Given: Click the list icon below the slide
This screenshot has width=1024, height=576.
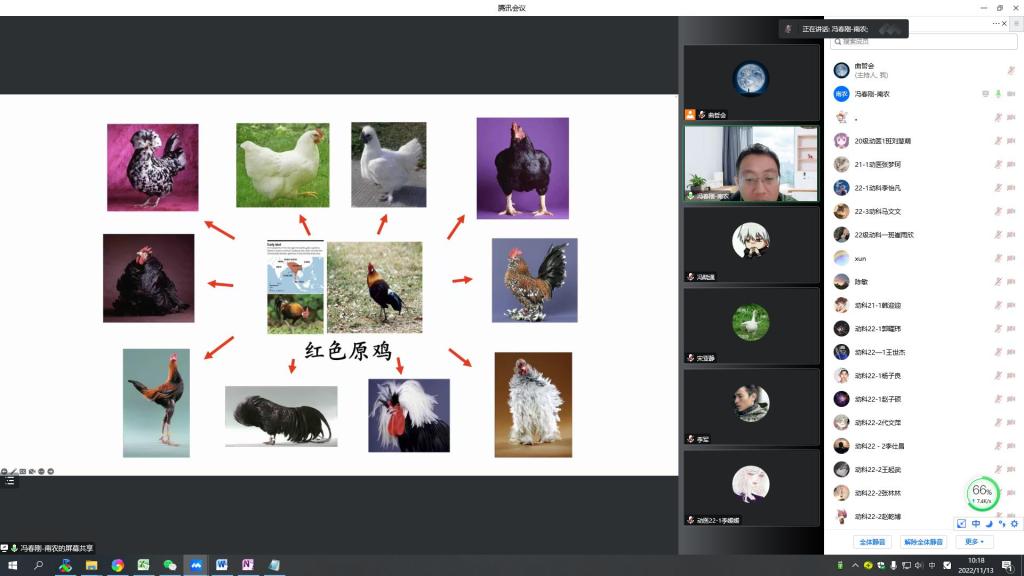Looking at the screenshot, I should [10, 481].
